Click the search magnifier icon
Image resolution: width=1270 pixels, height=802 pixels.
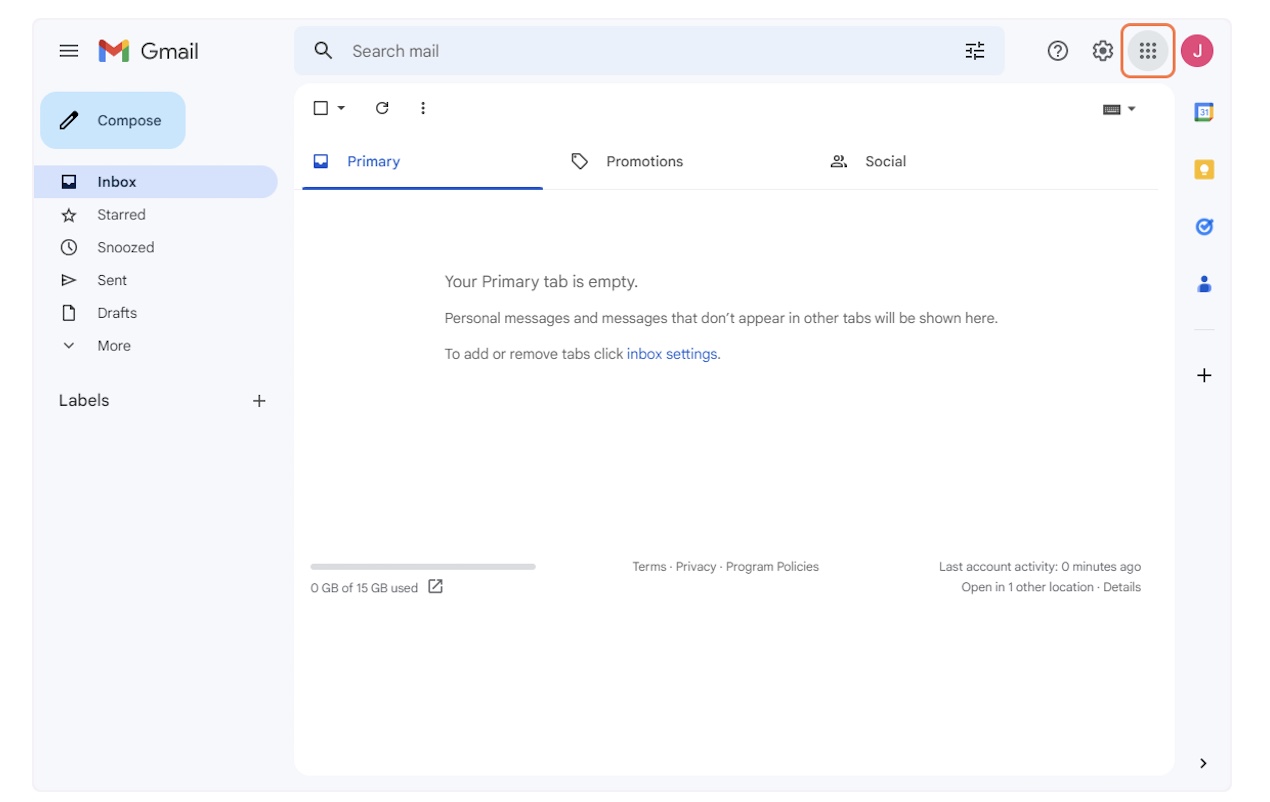coord(323,51)
